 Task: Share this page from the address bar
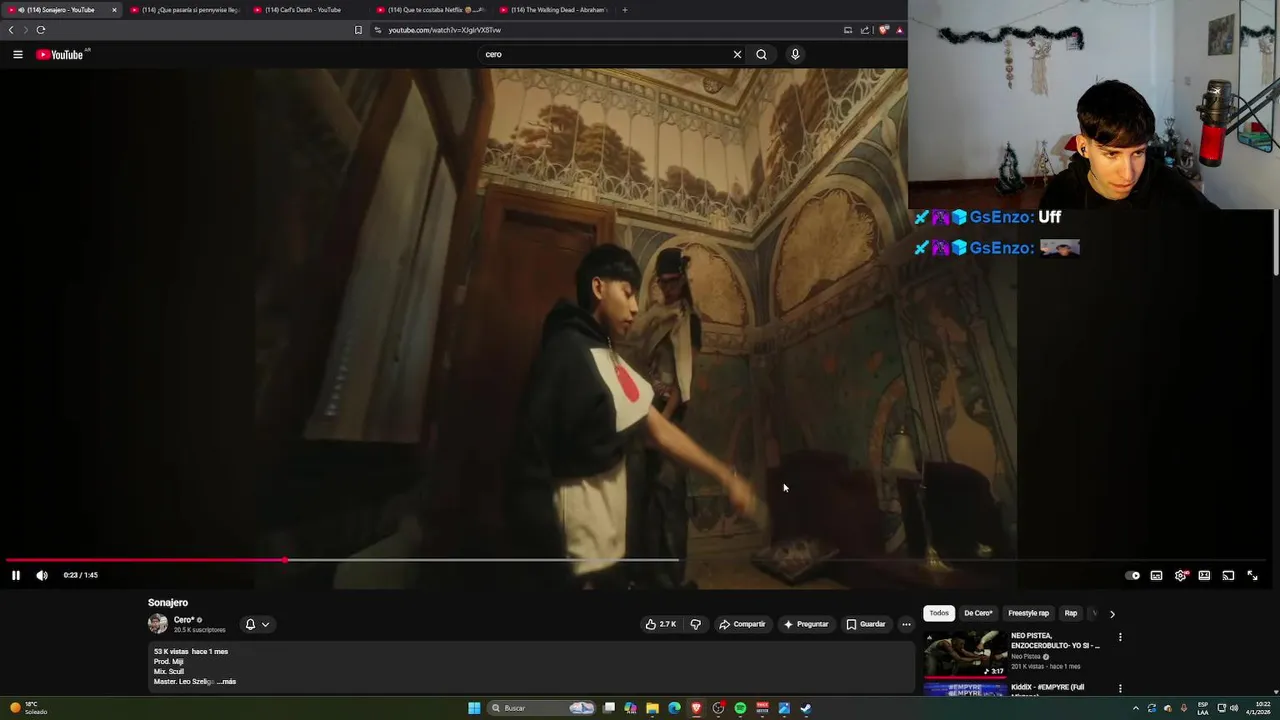pos(865,30)
